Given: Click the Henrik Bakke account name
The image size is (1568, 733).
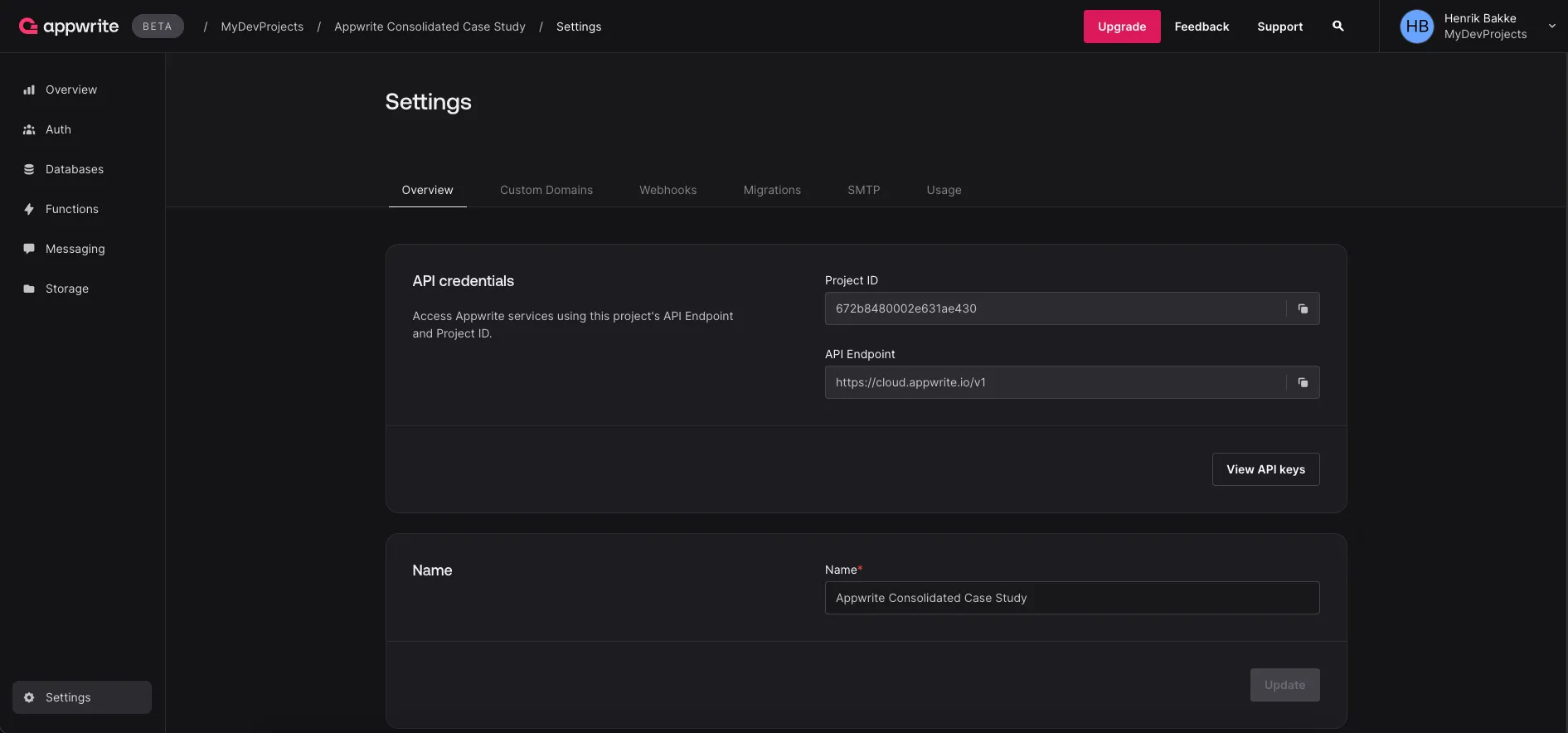Looking at the screenshot, I should (x=1480, y=18).
